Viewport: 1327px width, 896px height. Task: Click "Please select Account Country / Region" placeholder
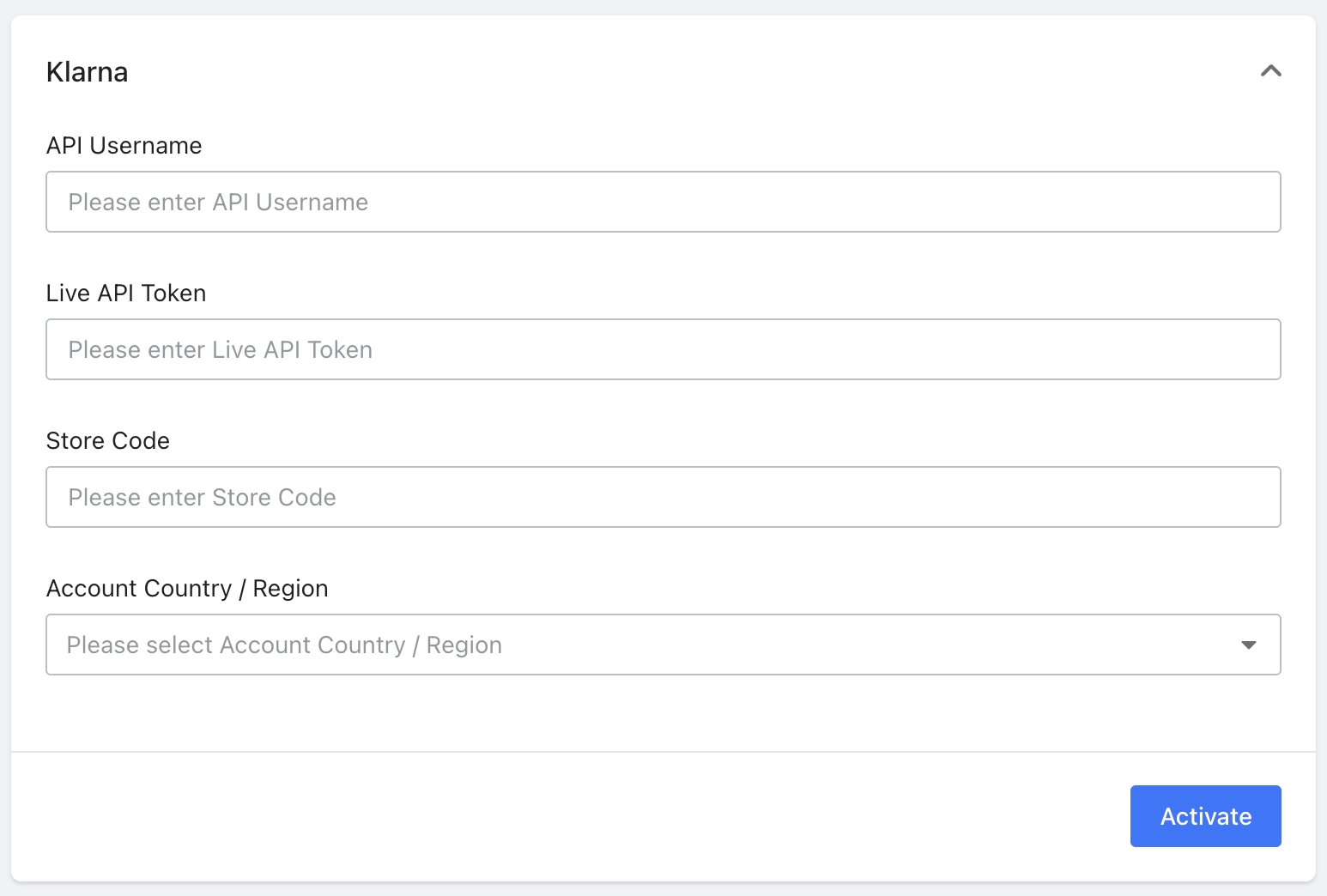(x=284, y=645)
